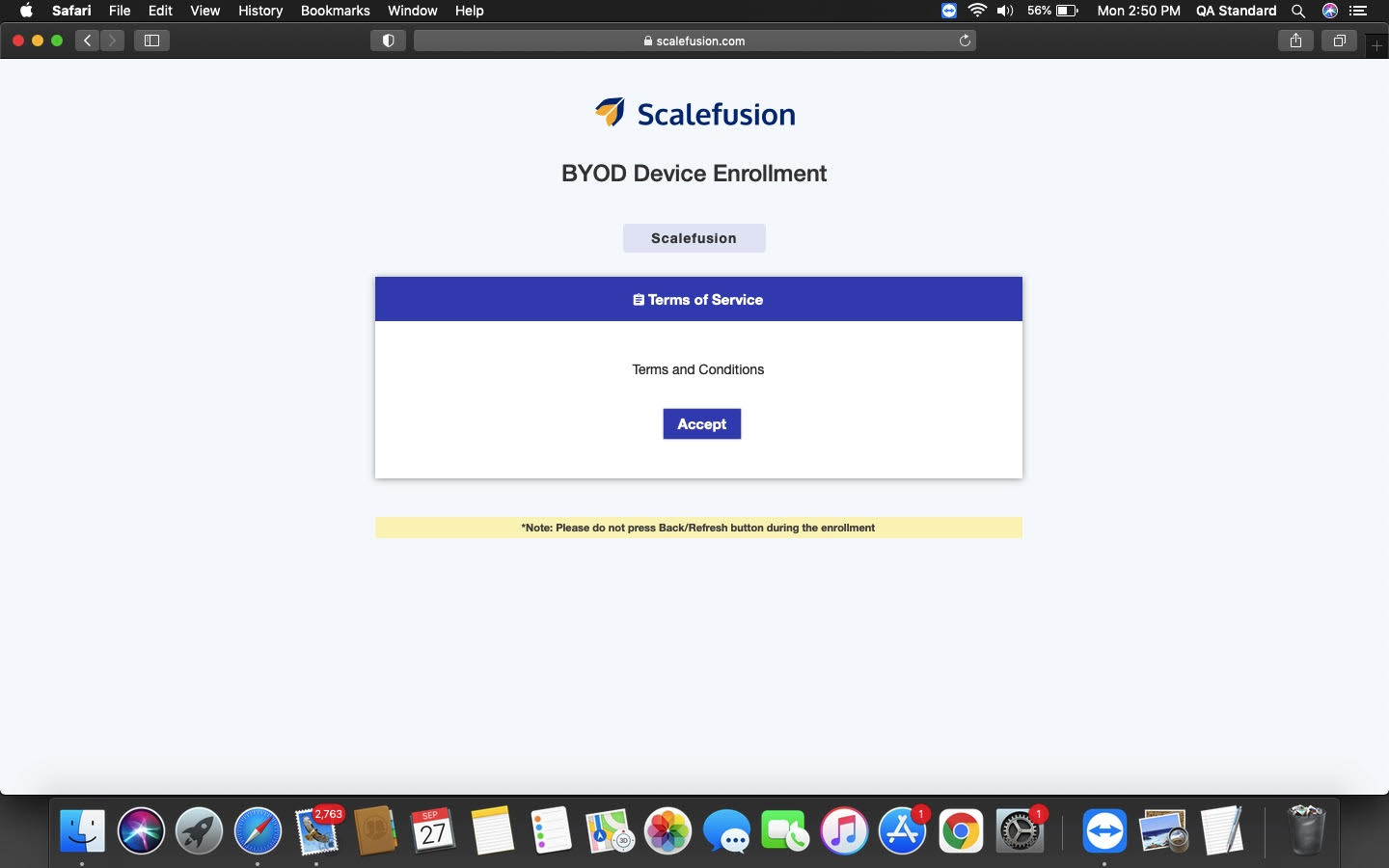Open the Window menu
The image size is (1389, 868).
(x=412, y=11)
